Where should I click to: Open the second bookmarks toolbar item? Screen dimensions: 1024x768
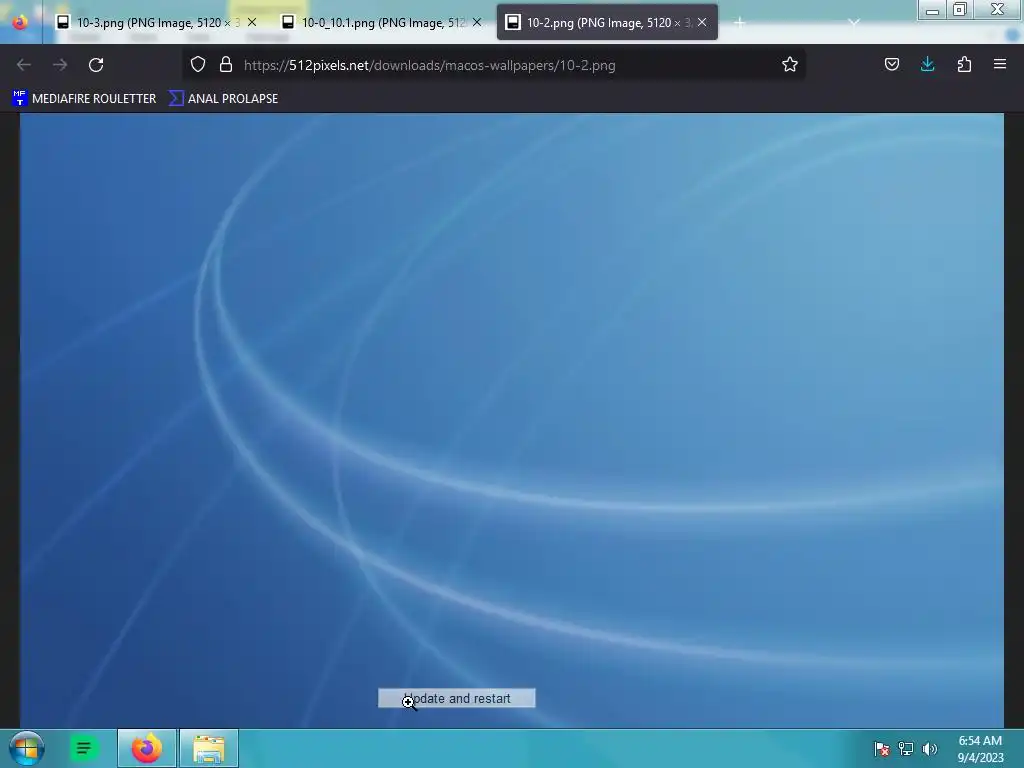223,99
